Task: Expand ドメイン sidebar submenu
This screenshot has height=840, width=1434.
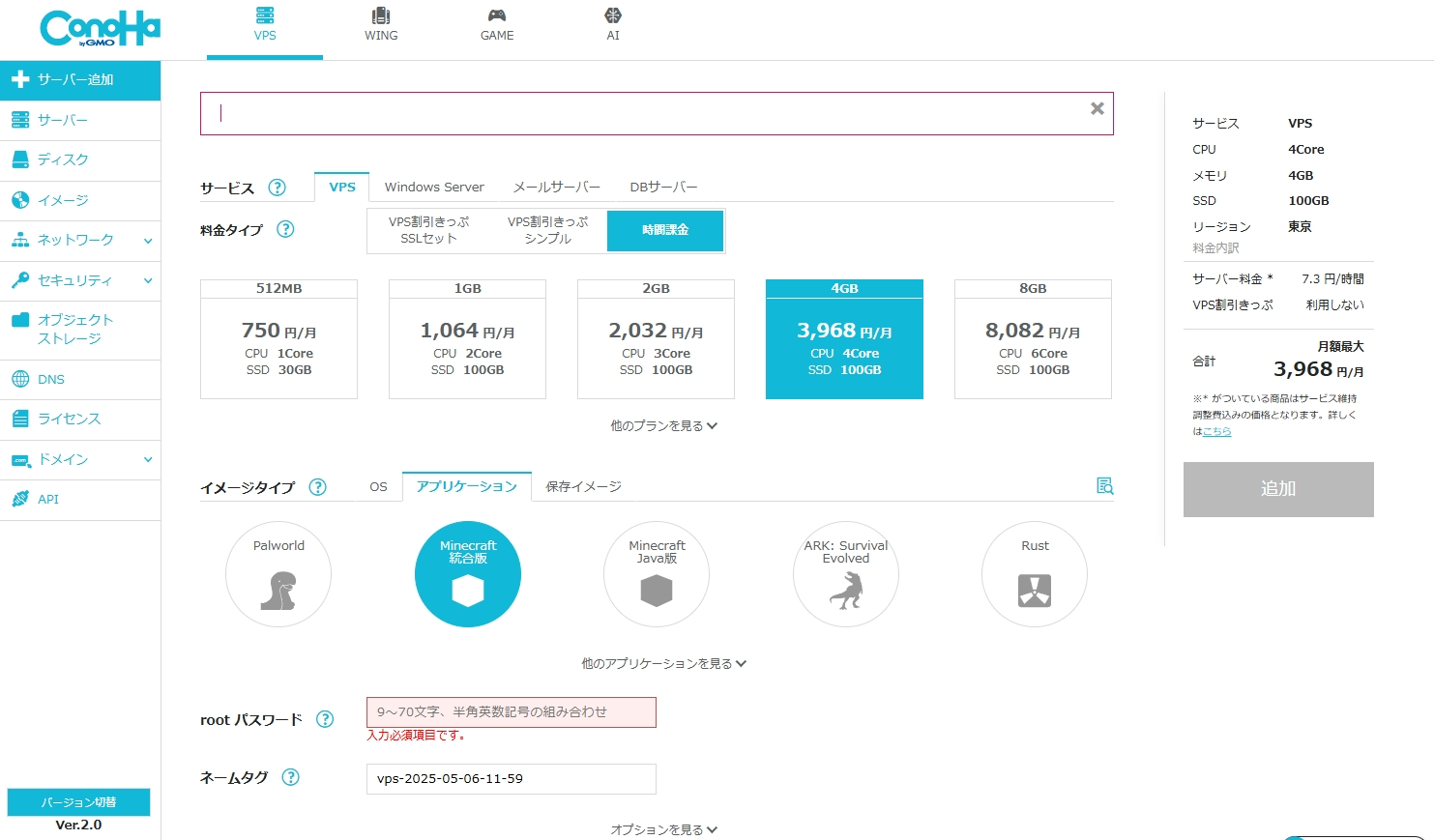Action: [x=148, y=460]
